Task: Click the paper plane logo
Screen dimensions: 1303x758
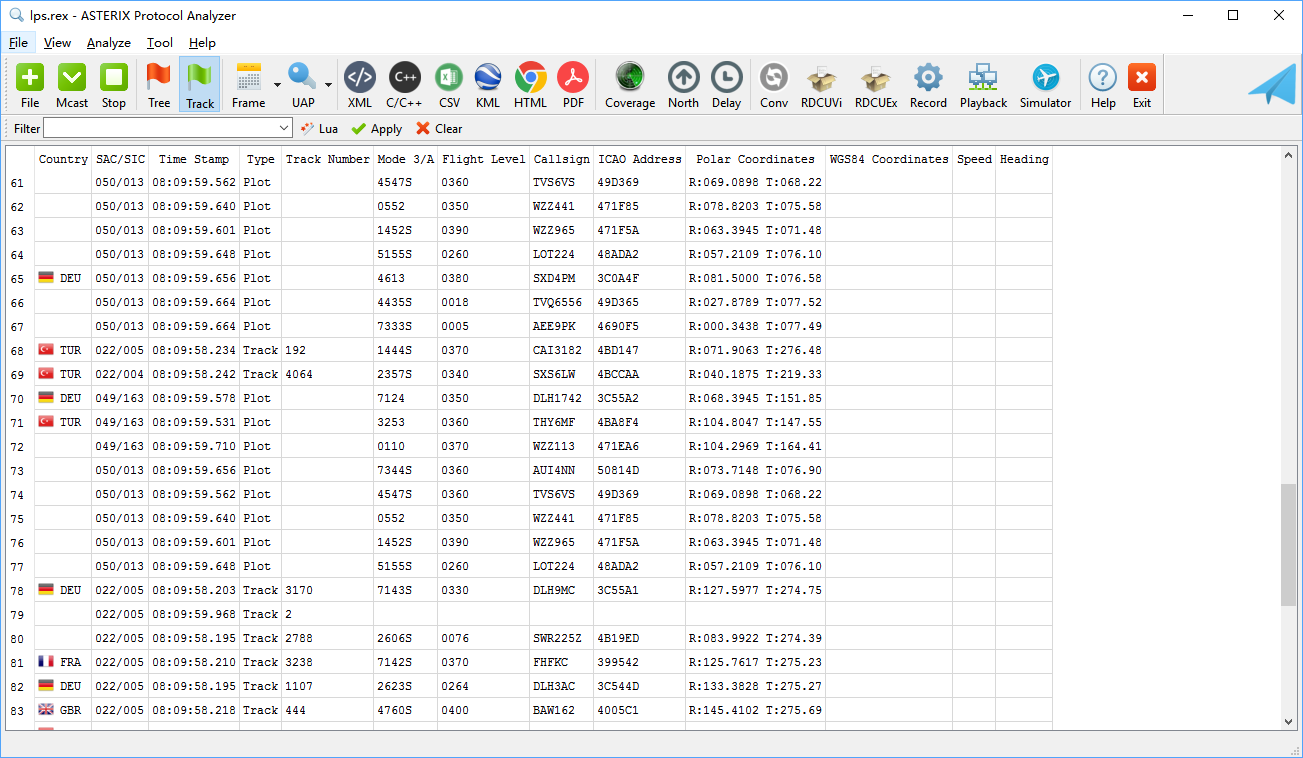Action: (1271, 84)
